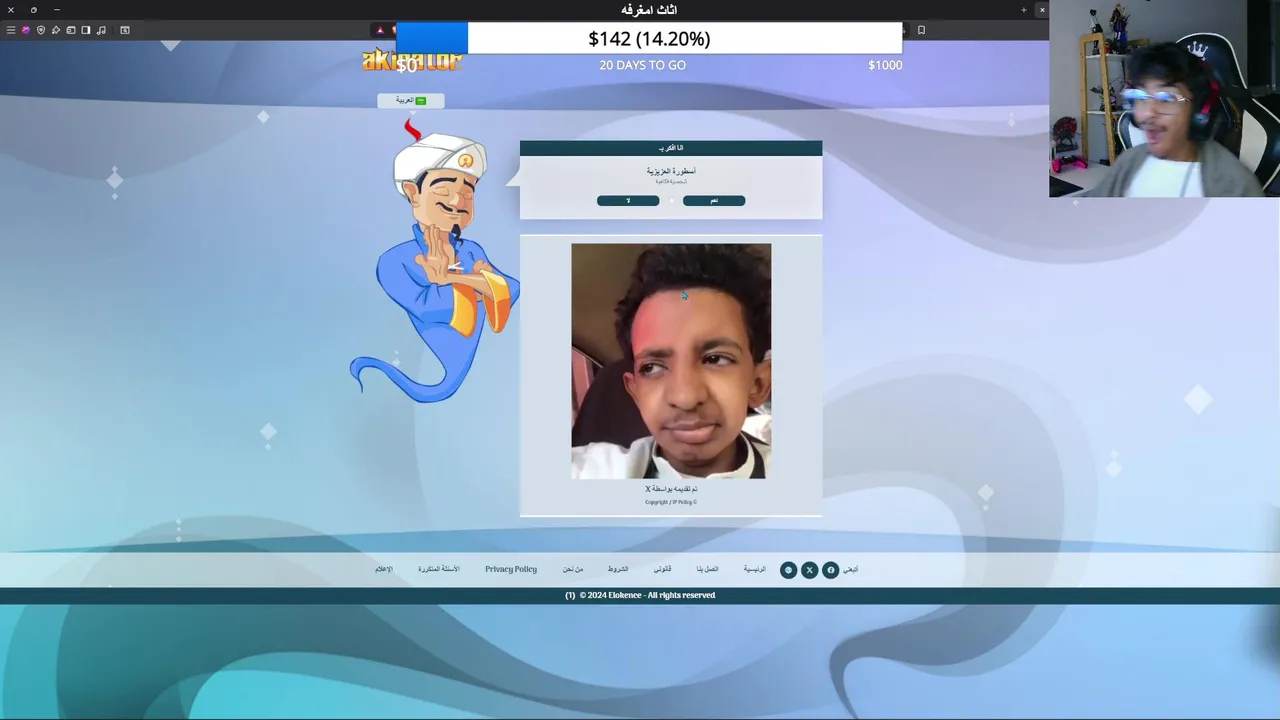Click the streamer webcam overlay
Image resolution: width=1280 pixels, height=720 pixels.
[1164, 98]
